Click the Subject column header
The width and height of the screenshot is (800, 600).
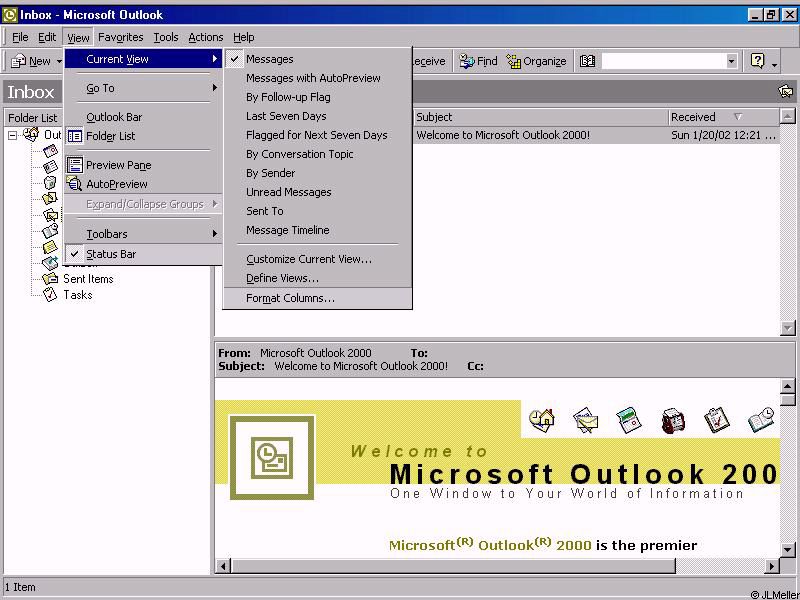coord(540,117)
